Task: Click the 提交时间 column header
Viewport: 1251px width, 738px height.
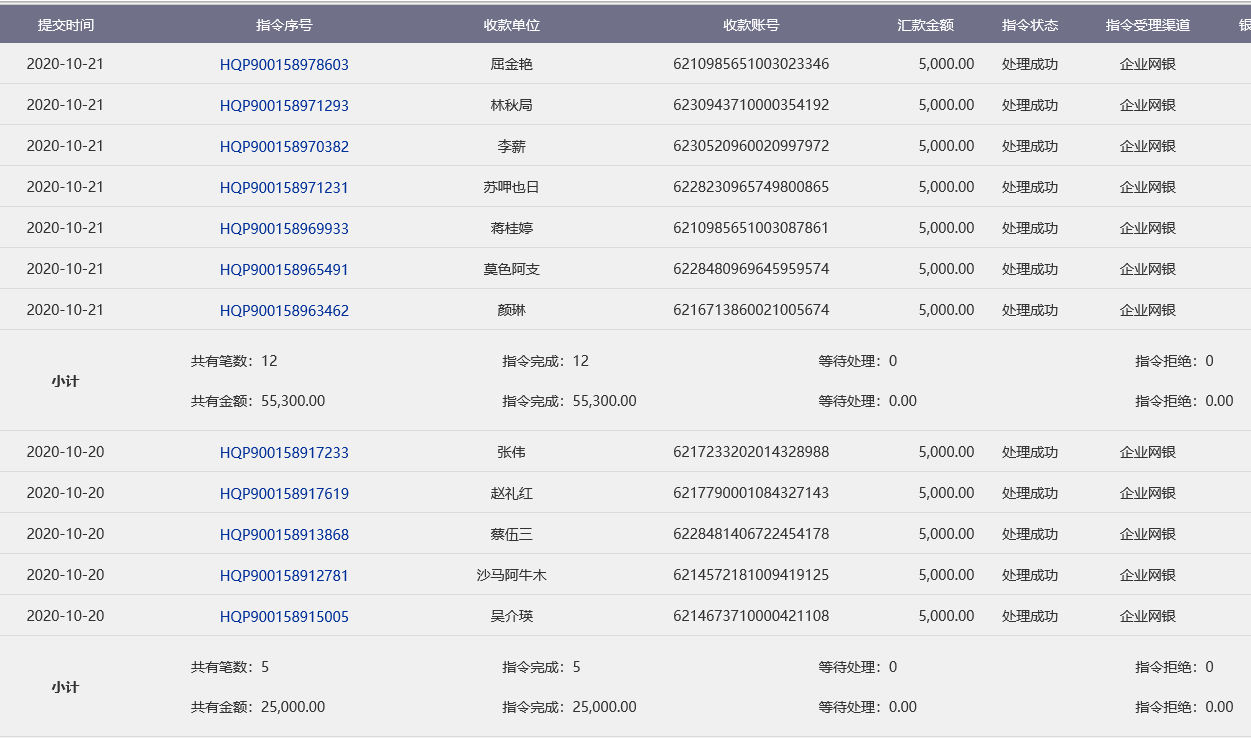Action: tap(65, 25)
